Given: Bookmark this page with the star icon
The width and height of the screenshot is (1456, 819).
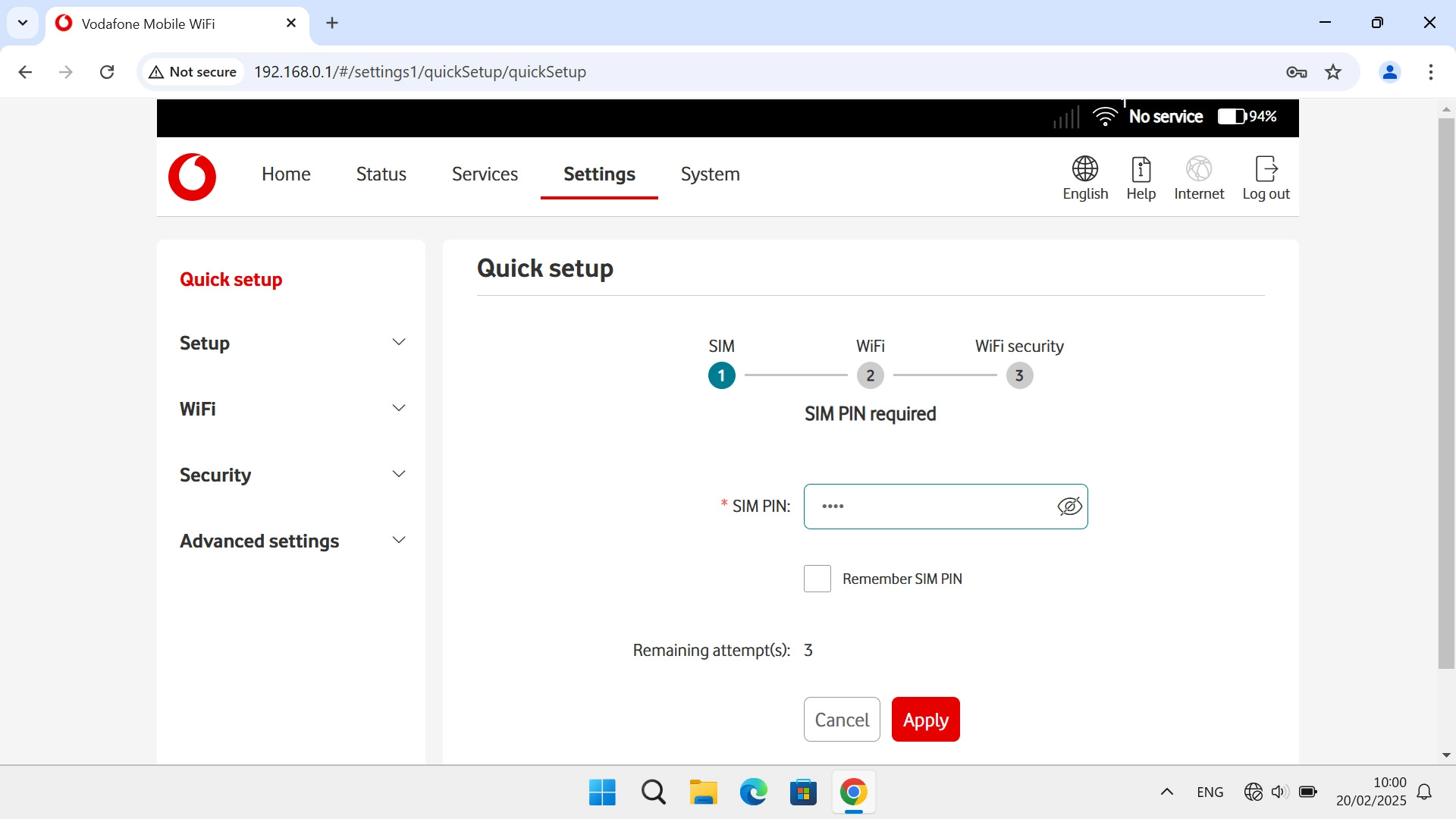Looking at the screenshot, I should tap(1333, 72).
